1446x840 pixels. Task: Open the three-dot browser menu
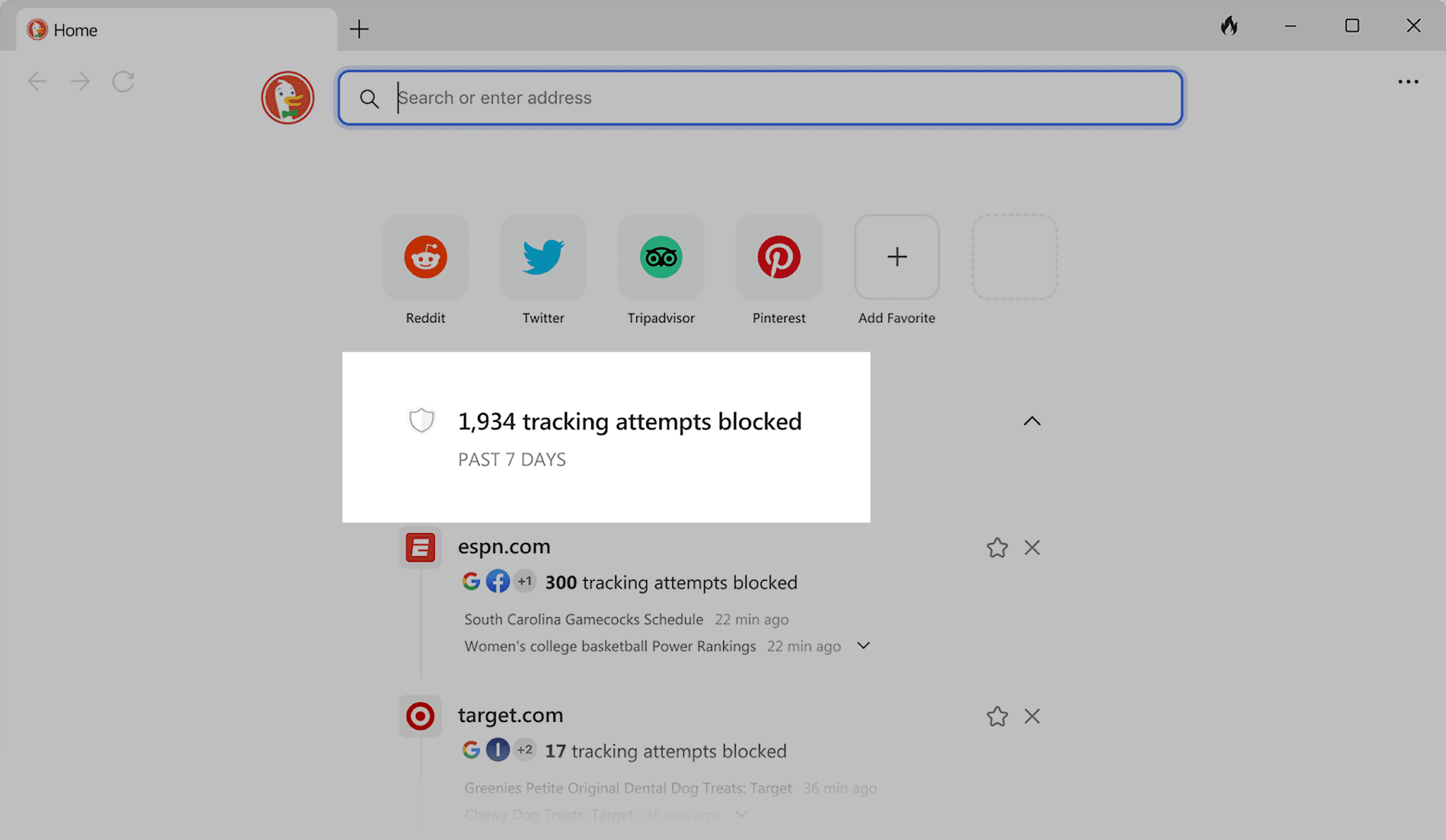click(1408, 82)
